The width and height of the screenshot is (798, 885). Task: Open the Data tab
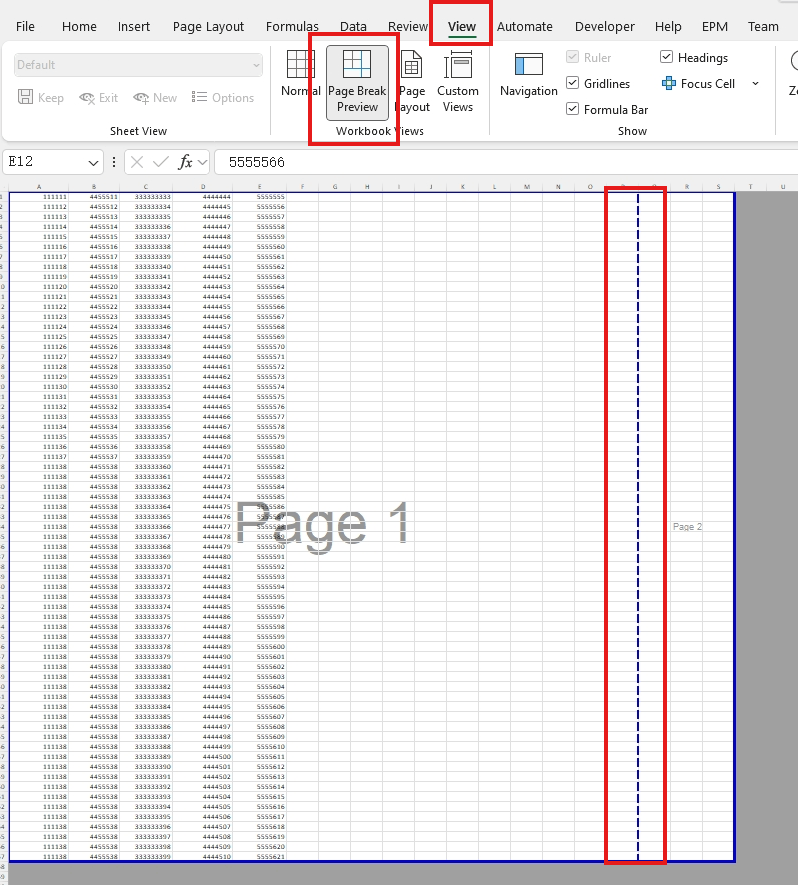[x=353, y=27]
